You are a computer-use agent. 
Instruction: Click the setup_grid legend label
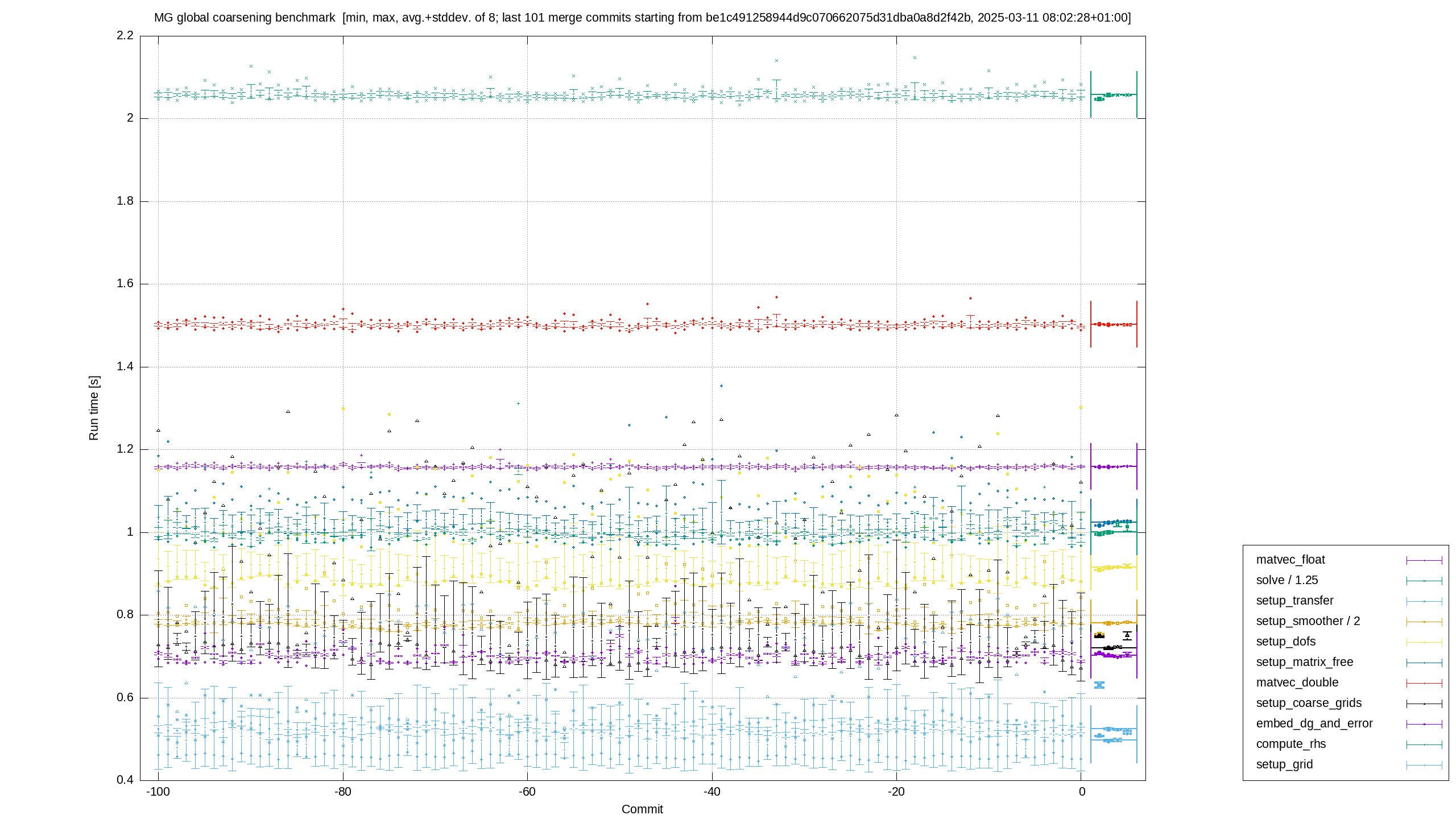pos(1284,764)
